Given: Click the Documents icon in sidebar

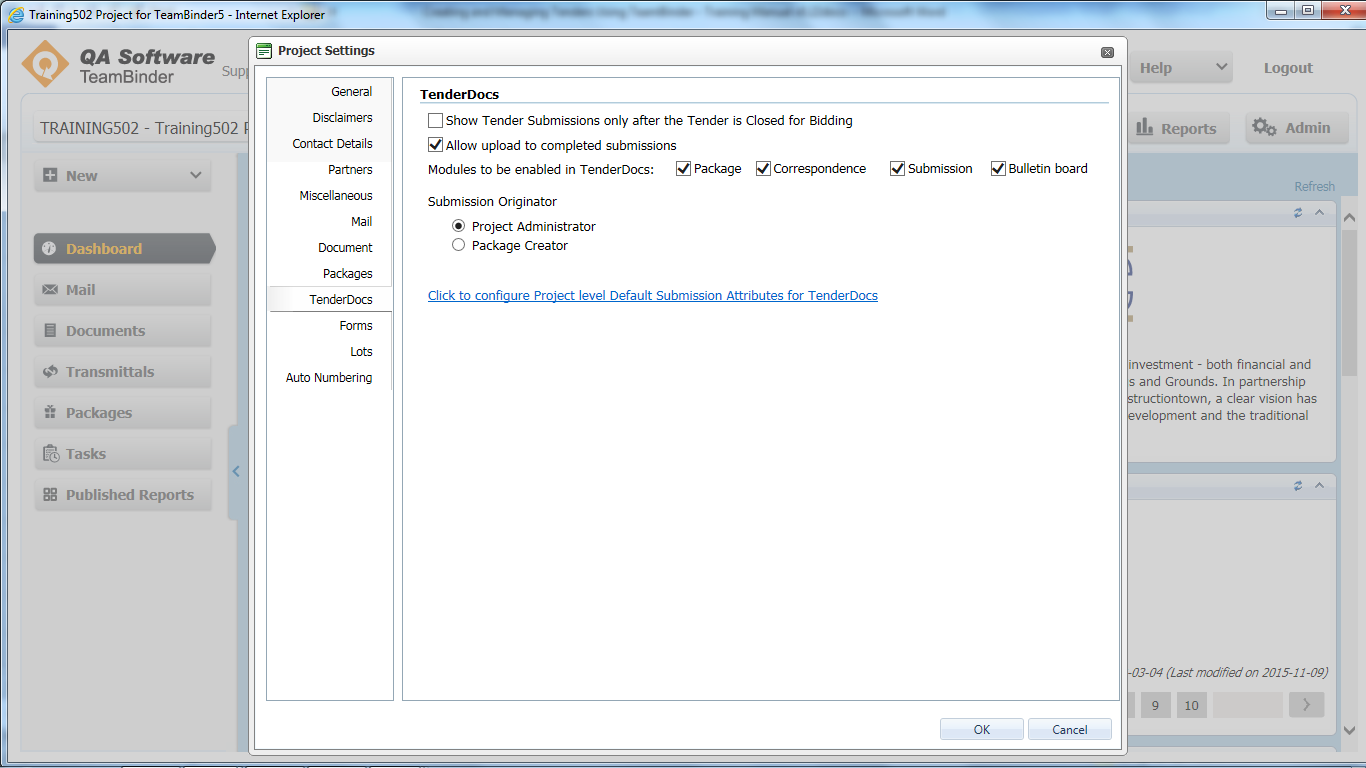Looking at the screenshot, I should tap(50, 331).
